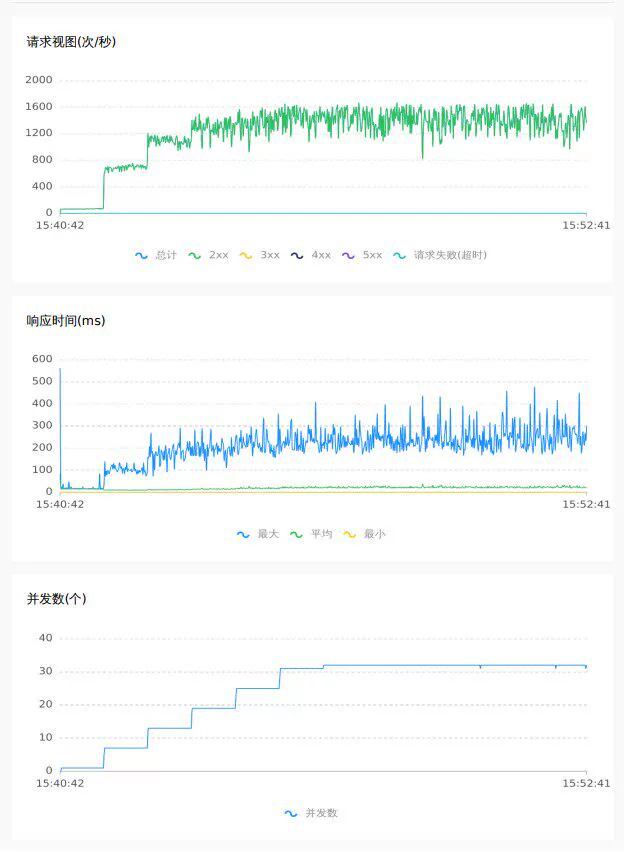
Task: Click the 响应时间(ms) chart title
Action: (66, 321)
